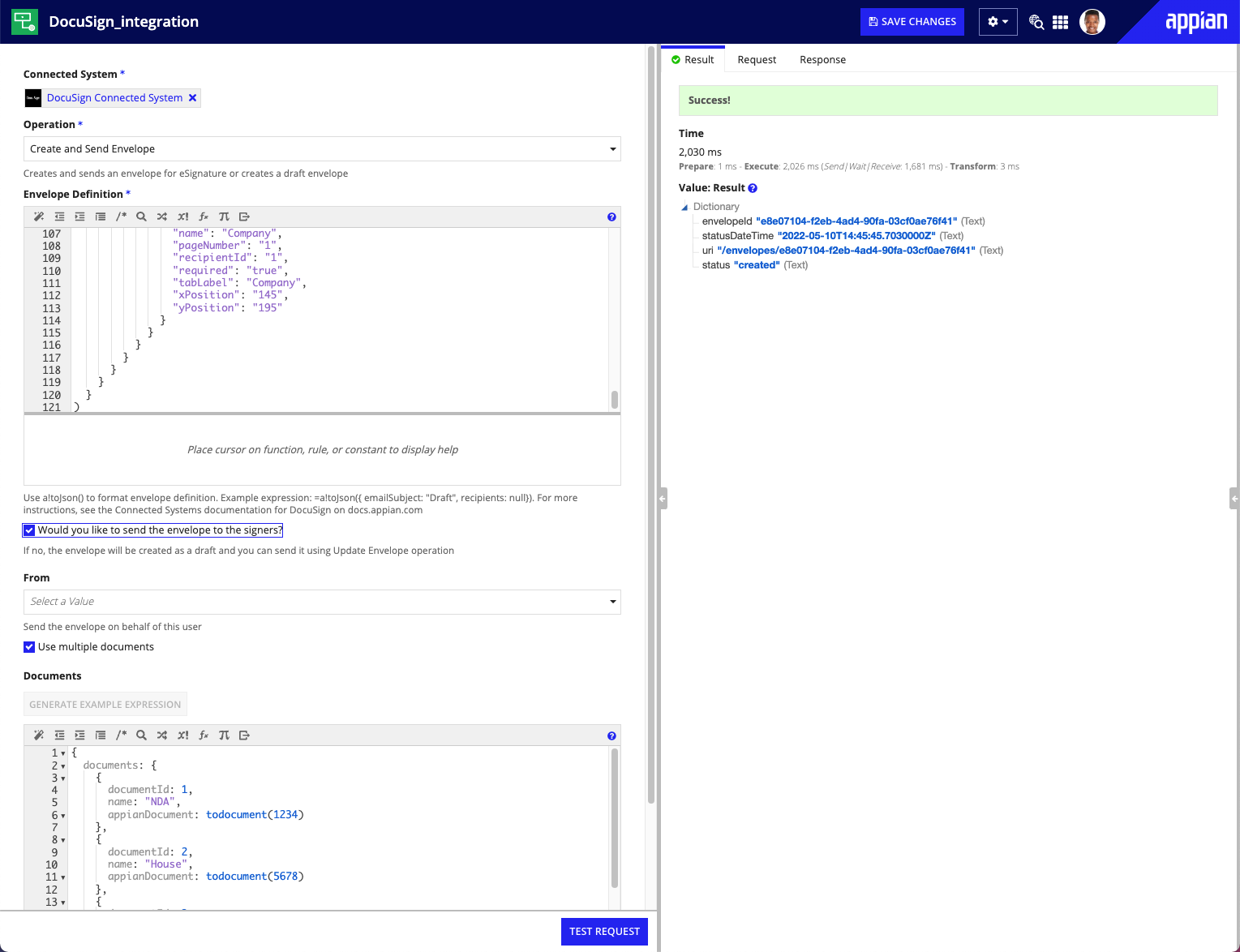
Task: Click the TEST REQUEST button
Action: pyautogui.click(x=604, y=932)
